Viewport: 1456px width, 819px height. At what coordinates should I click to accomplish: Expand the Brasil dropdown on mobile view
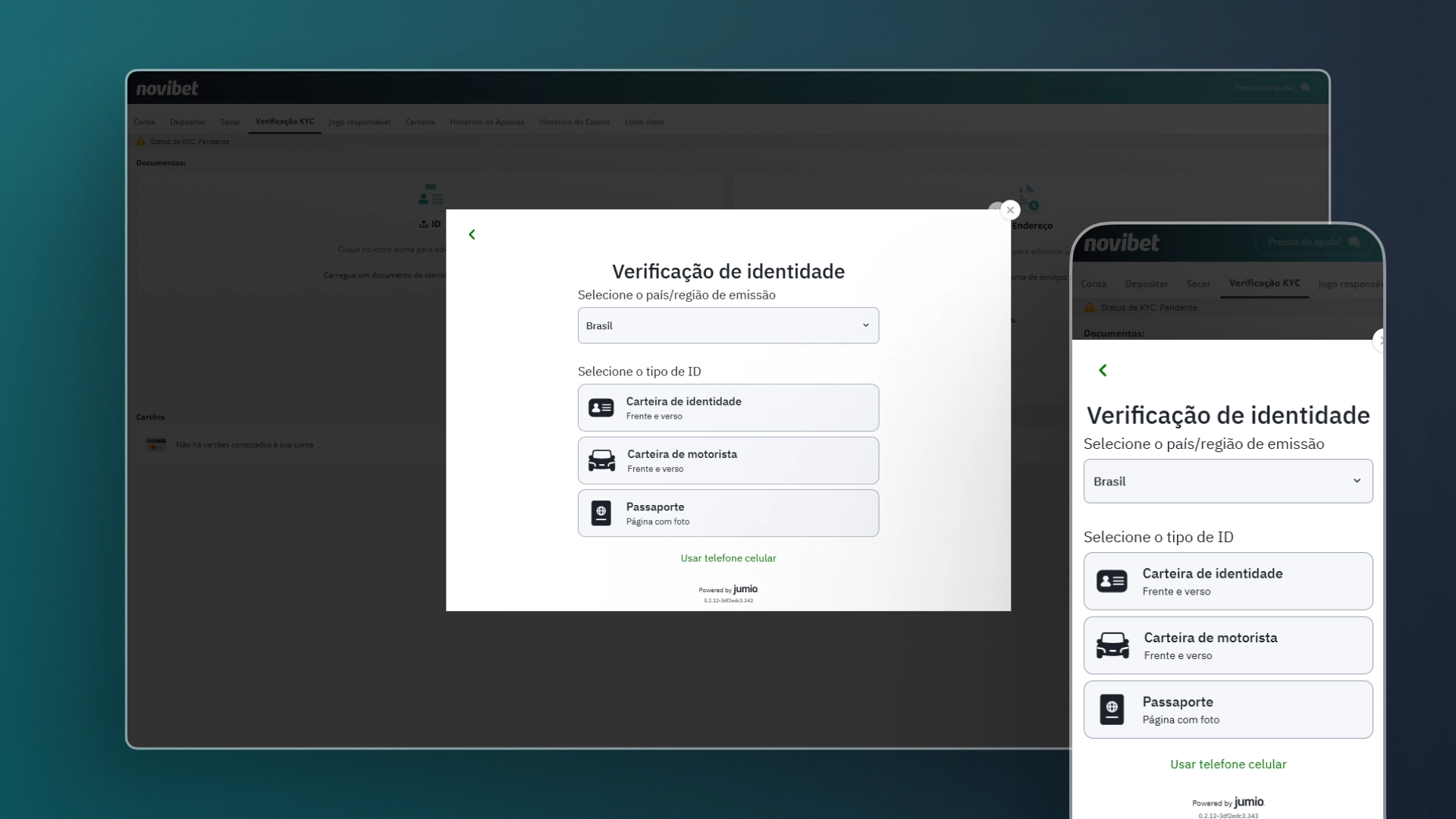pos(1356,481)
